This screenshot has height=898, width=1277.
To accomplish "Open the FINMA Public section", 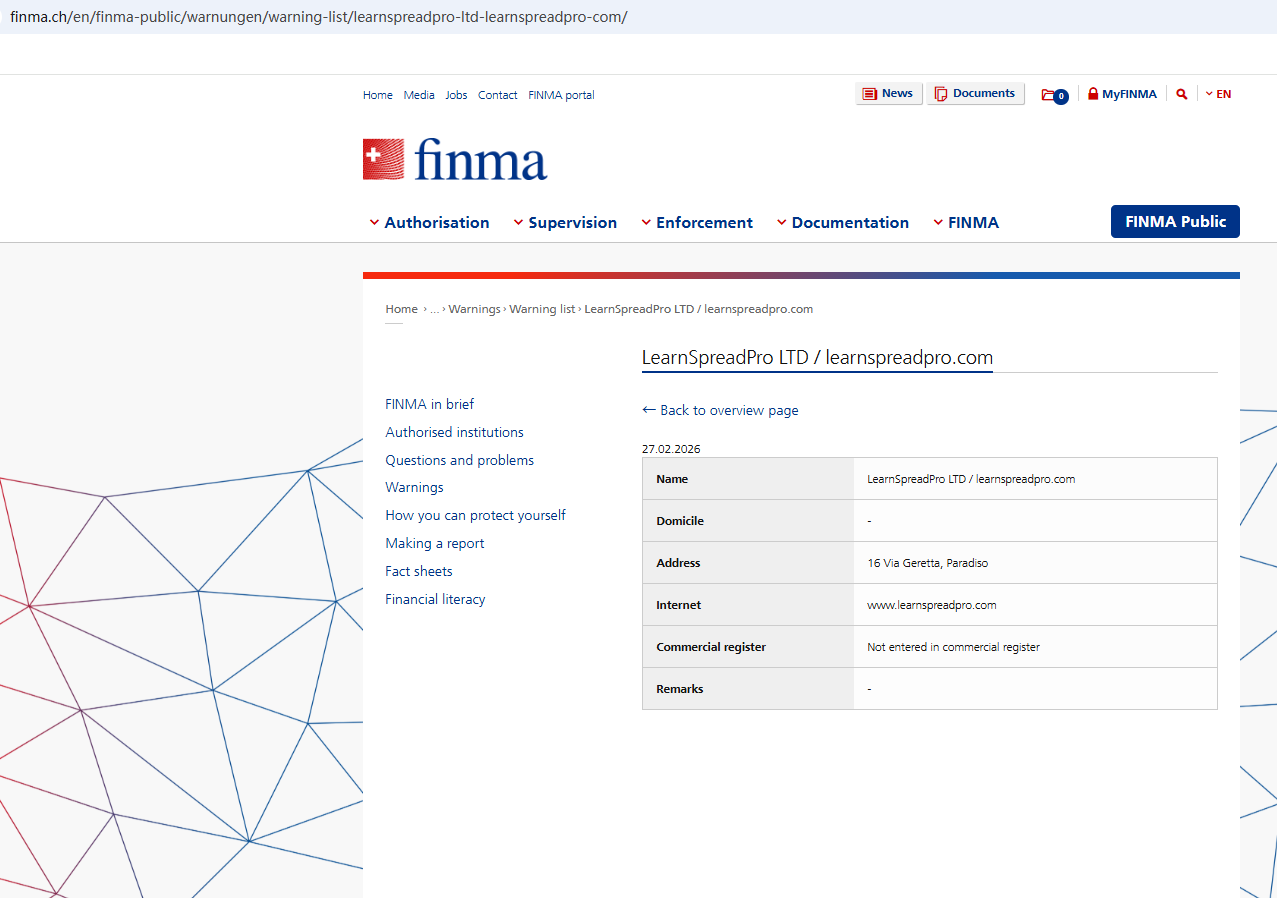I will coord(1175,222).
